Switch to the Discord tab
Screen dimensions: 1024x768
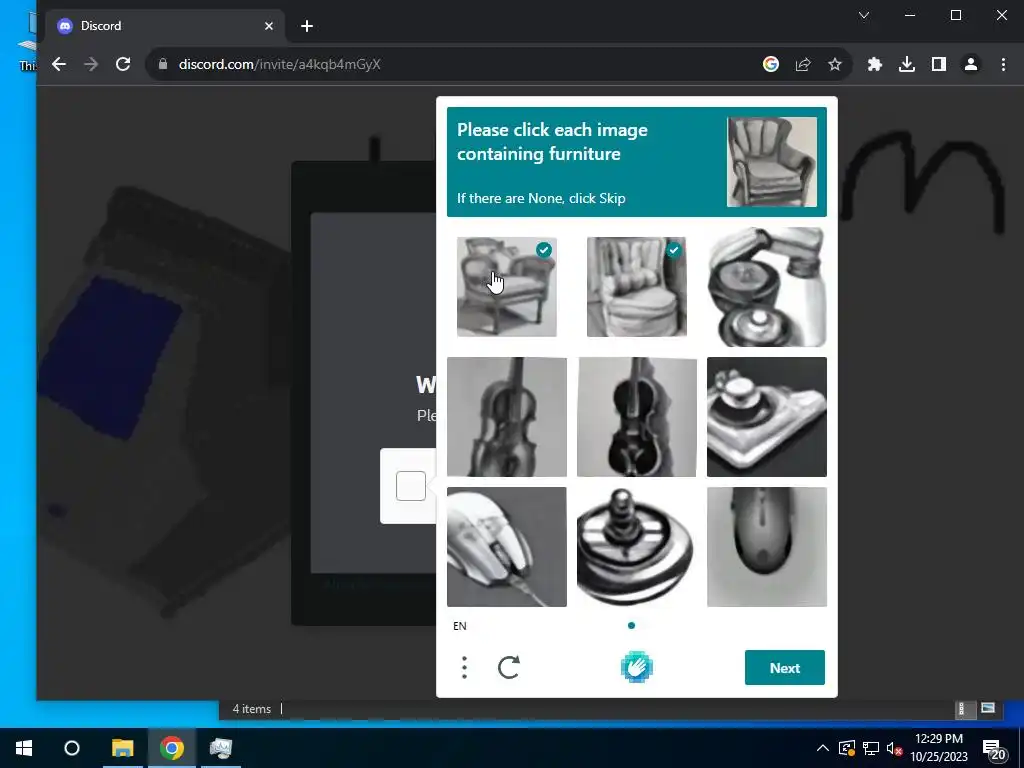pyautogui.click(x=167, y=26)
